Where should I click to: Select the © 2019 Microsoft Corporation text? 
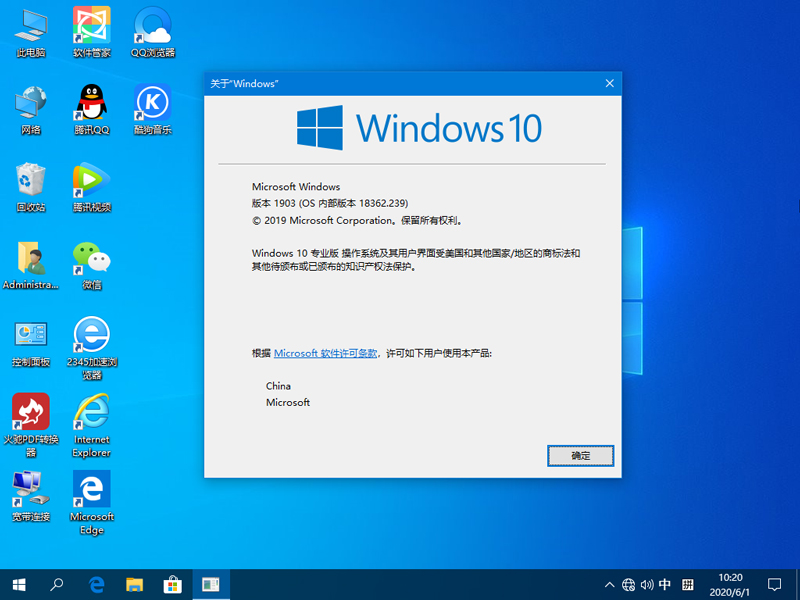(x=358, y=220)
